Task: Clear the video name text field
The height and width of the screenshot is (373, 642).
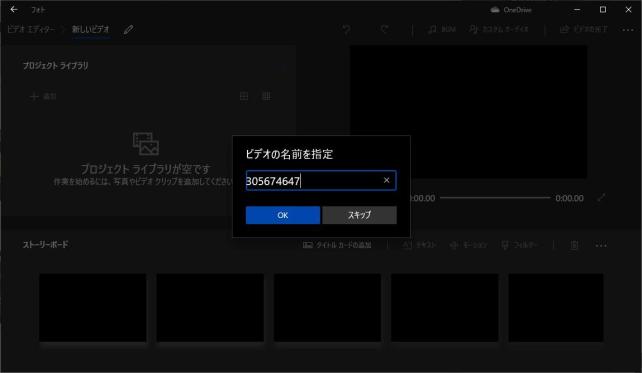Action: (387, 180)
